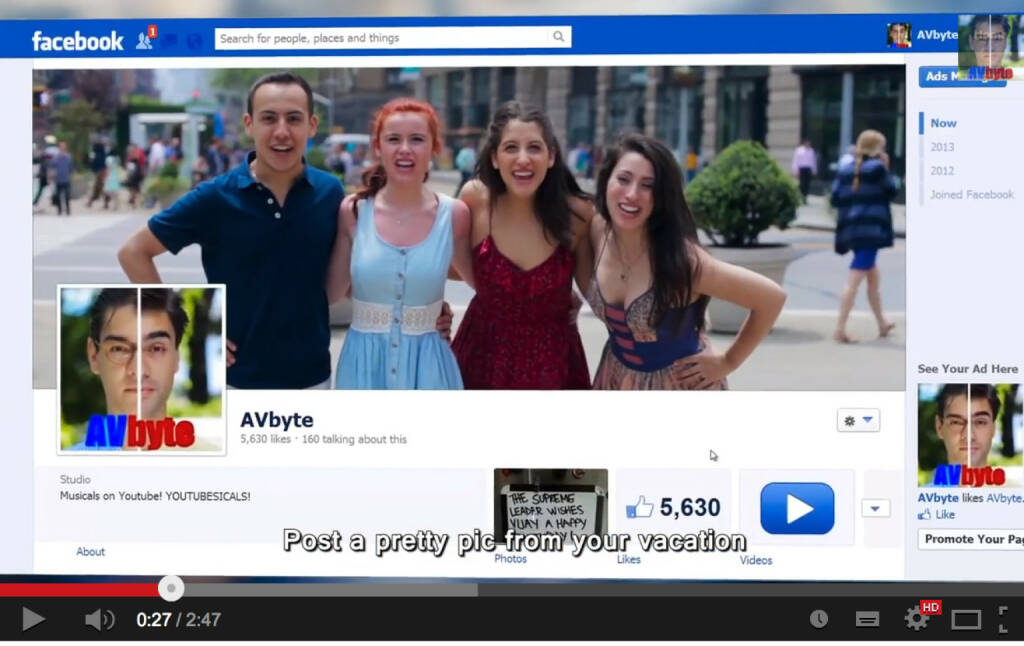Screen dimensions: 1024x646
Task: Click the video progress scrubber handle
Action: point(171,589)
